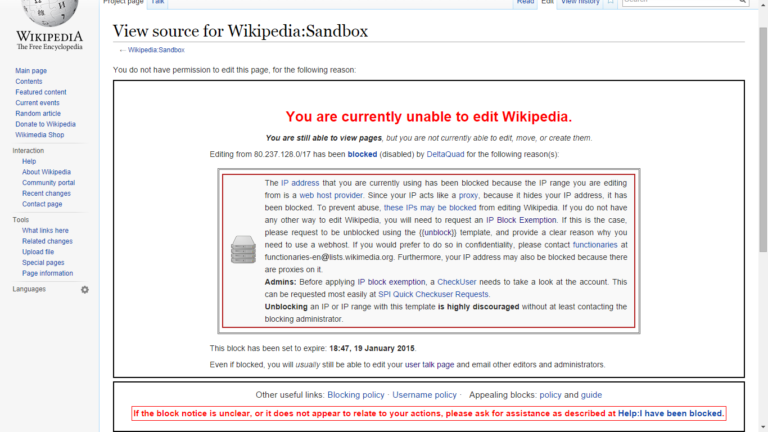
Task: Open the {{unblock}} template link
Action: click(x=438, y=232)
